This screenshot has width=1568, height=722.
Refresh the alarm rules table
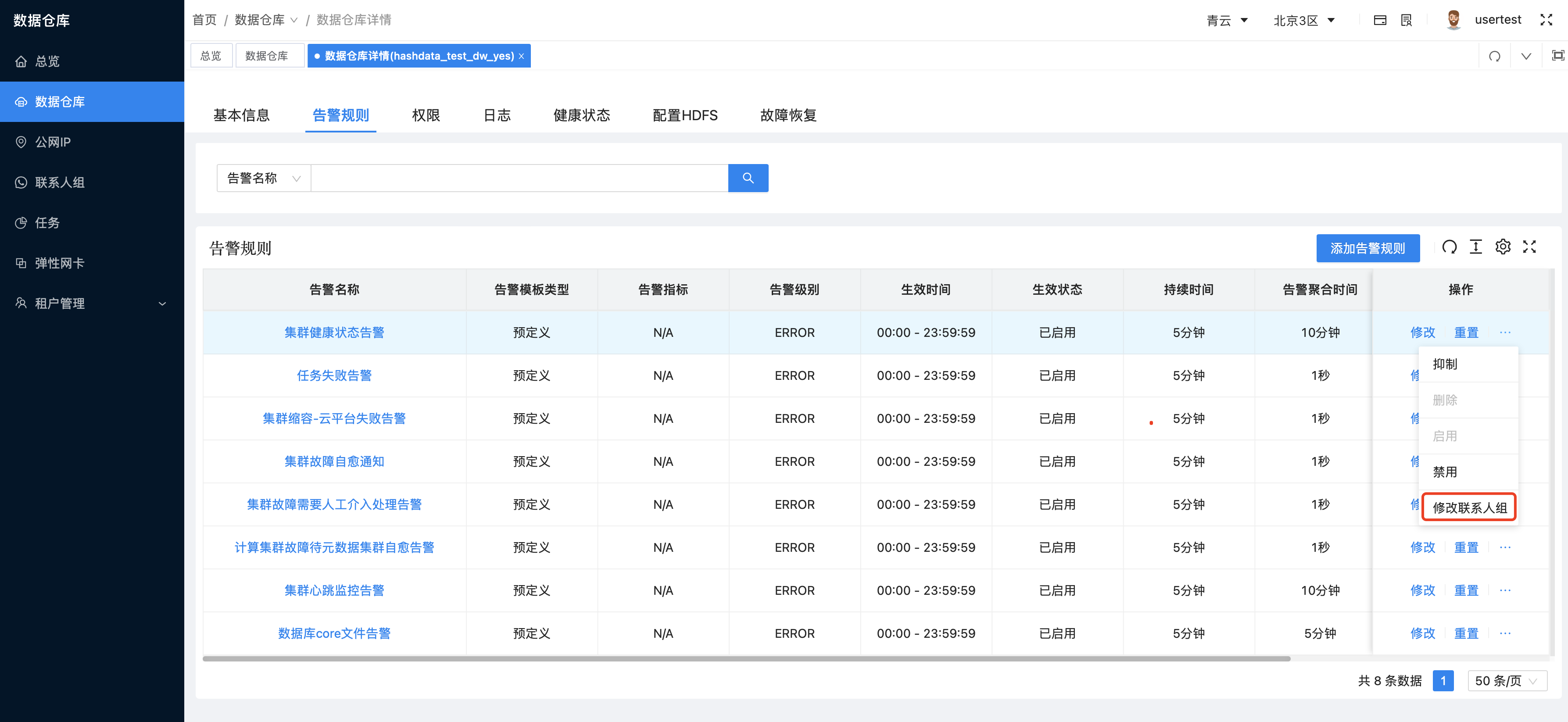click(1450, 247)
